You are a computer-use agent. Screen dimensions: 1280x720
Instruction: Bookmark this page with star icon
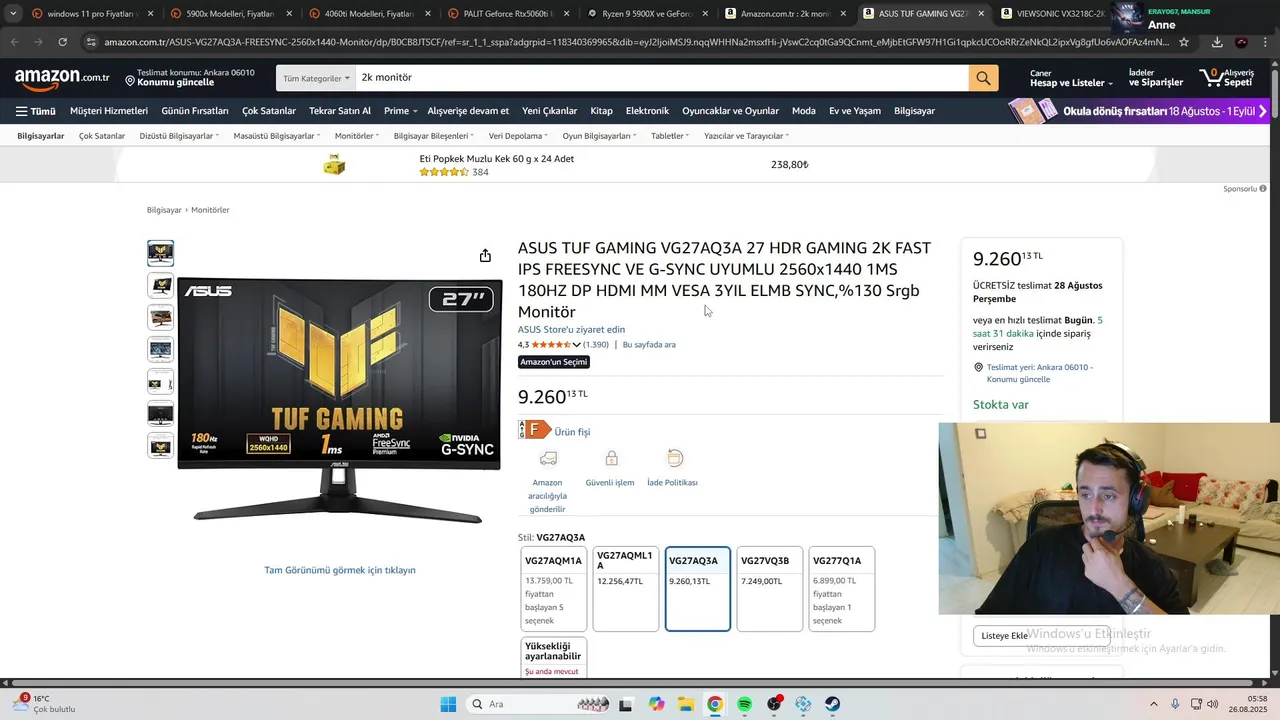1184,42
